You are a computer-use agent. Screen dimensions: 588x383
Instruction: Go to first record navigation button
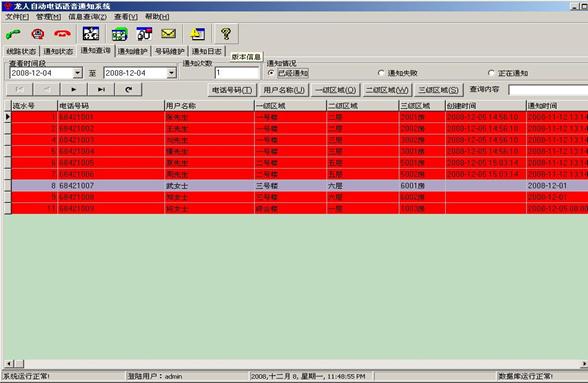point(20,89)
